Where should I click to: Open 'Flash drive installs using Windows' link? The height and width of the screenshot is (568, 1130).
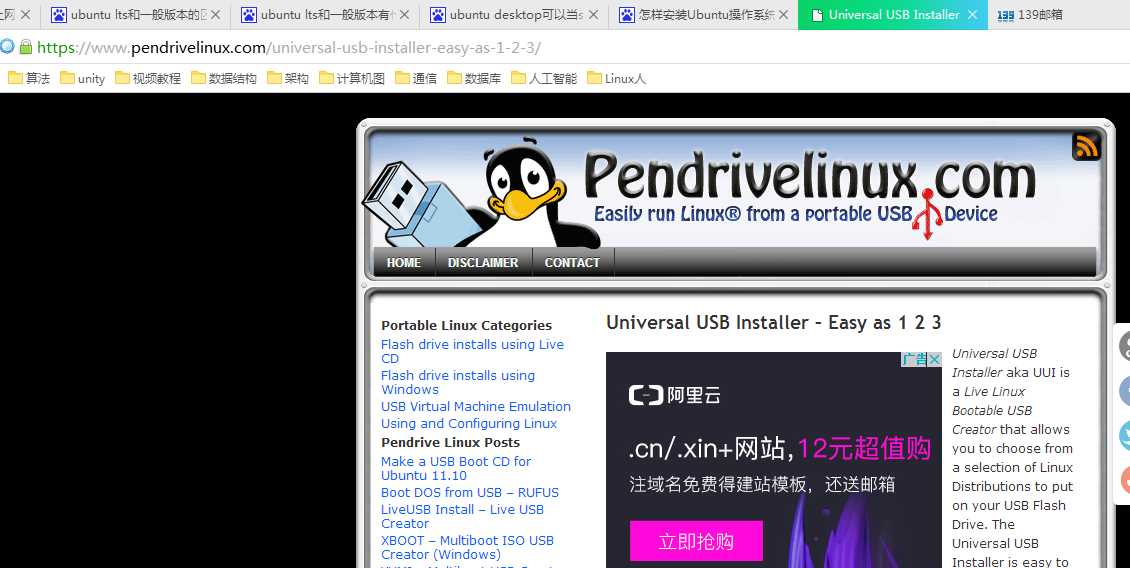(458, 382)
